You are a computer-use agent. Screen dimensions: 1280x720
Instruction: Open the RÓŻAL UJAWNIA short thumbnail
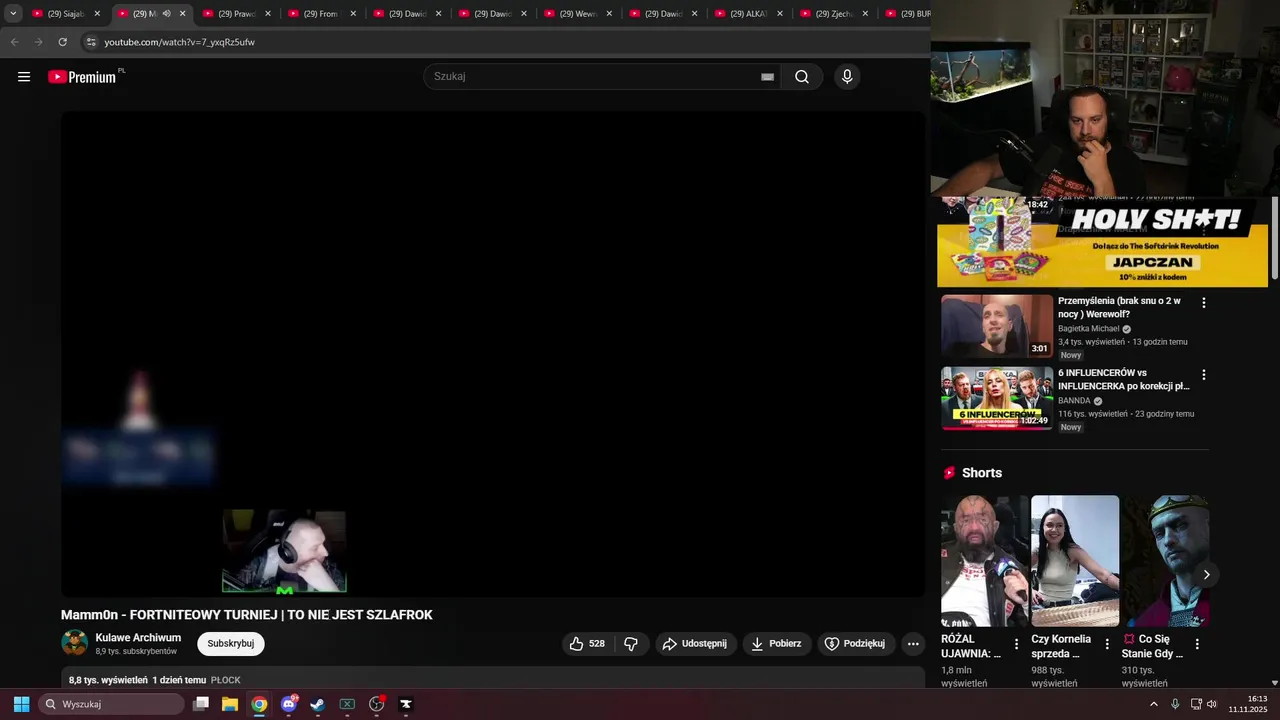[985, 561]
